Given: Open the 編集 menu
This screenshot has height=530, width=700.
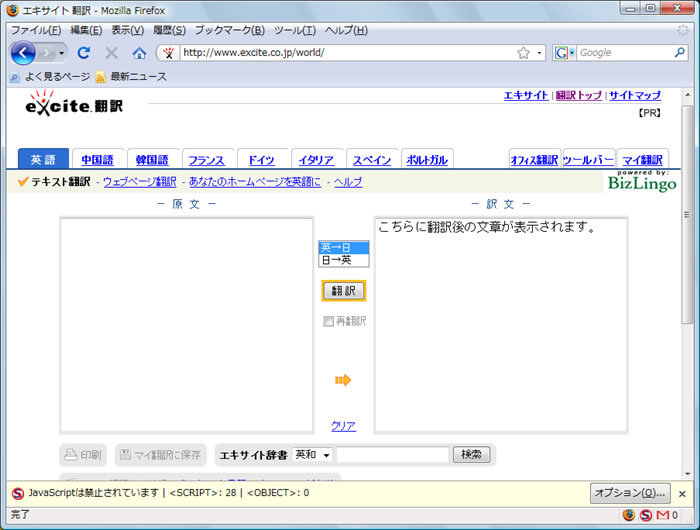Looking at the screenshot, I should point(86,30).
